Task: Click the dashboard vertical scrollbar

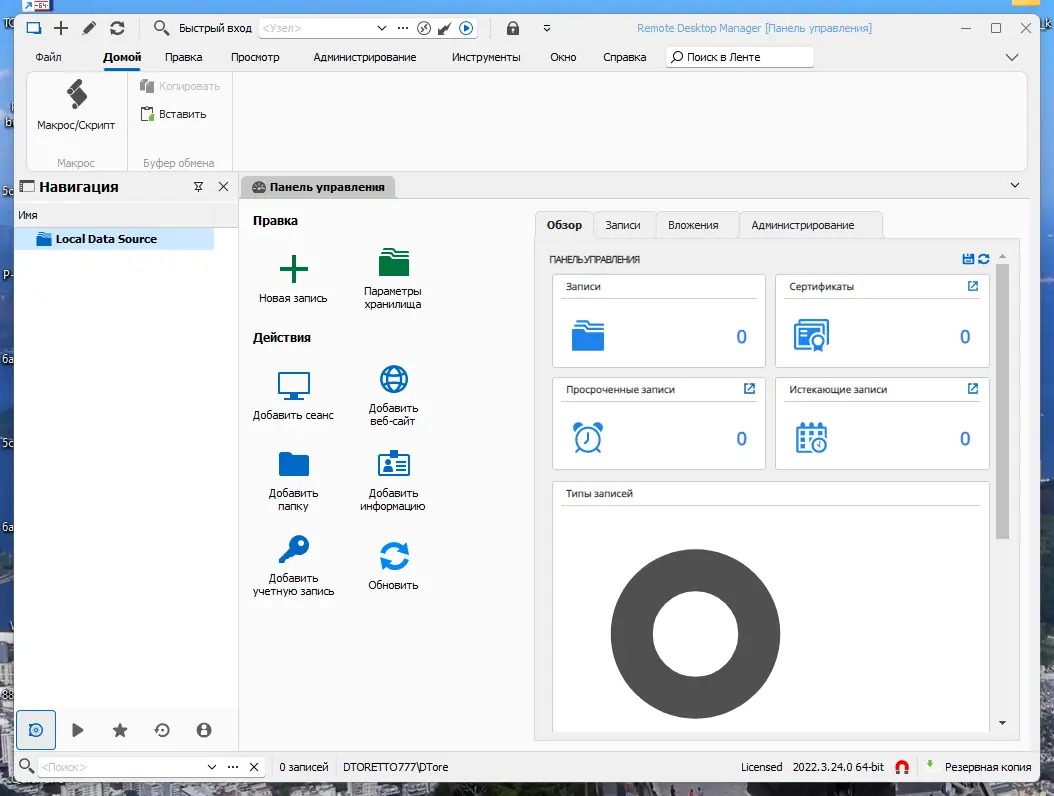Action: pyautogui.click(x=1002, y=401)
